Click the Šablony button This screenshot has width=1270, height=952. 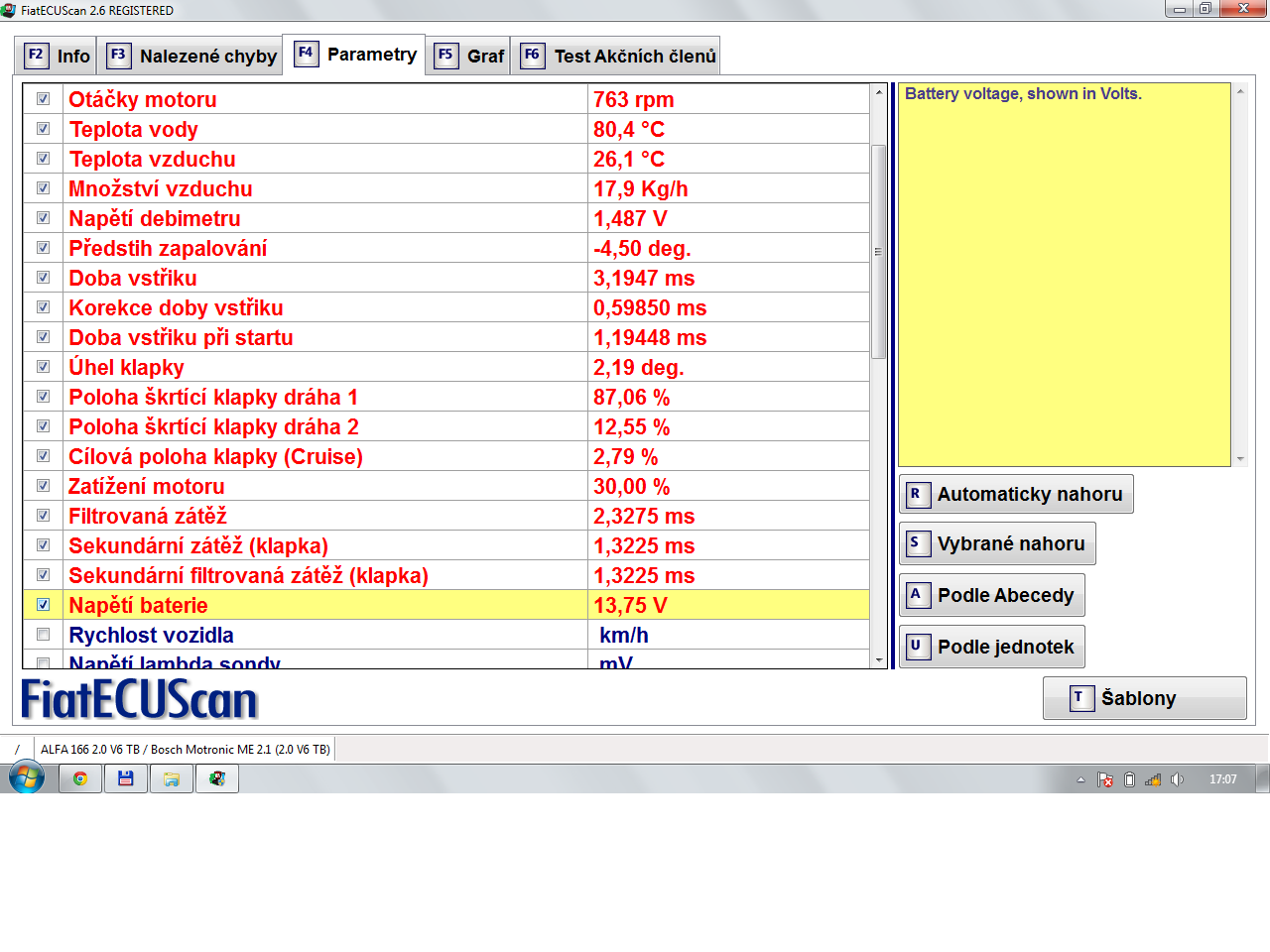[1144, 698]
